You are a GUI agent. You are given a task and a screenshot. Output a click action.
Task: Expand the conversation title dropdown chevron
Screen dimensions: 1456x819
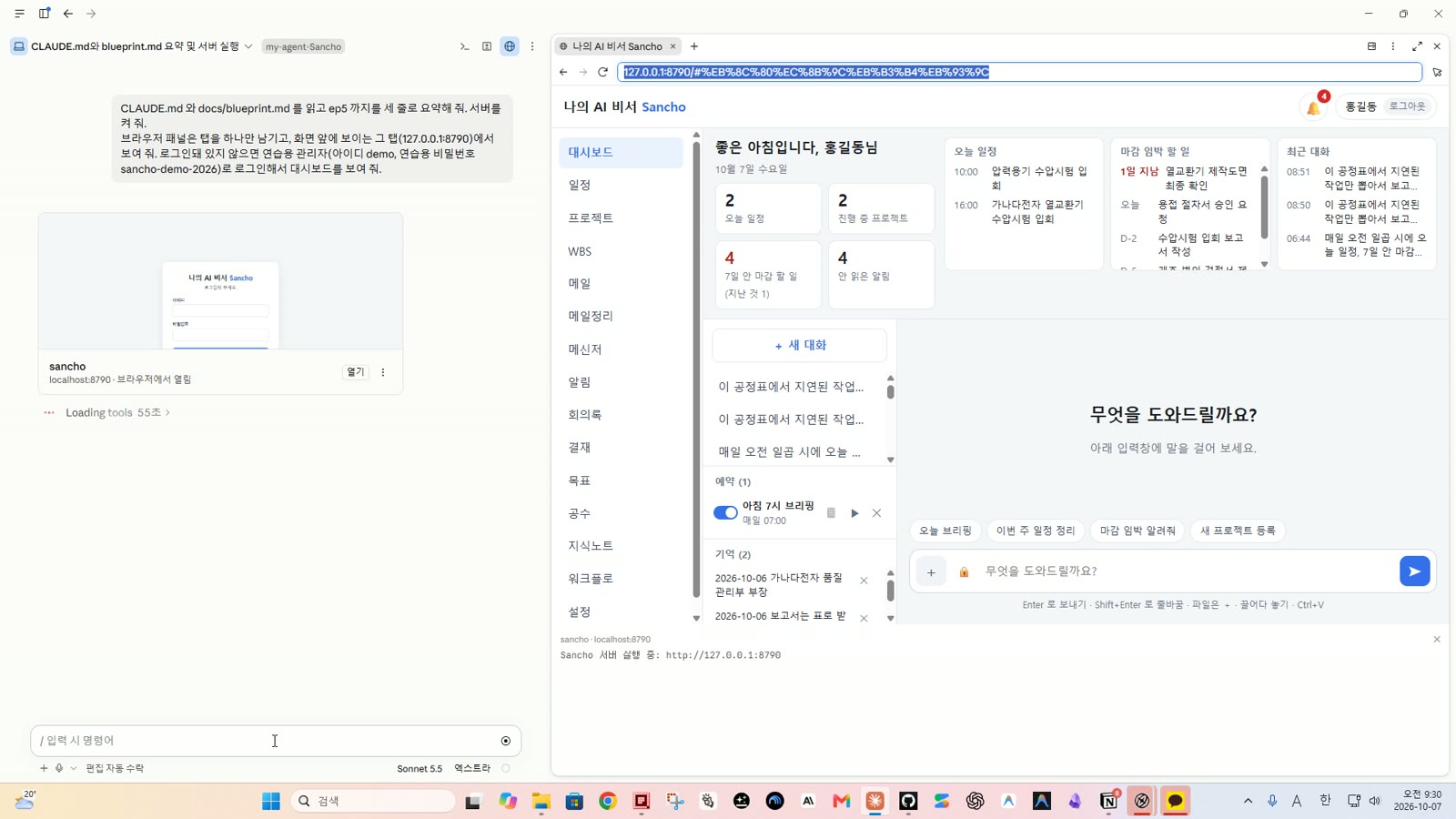pos(248,46)
